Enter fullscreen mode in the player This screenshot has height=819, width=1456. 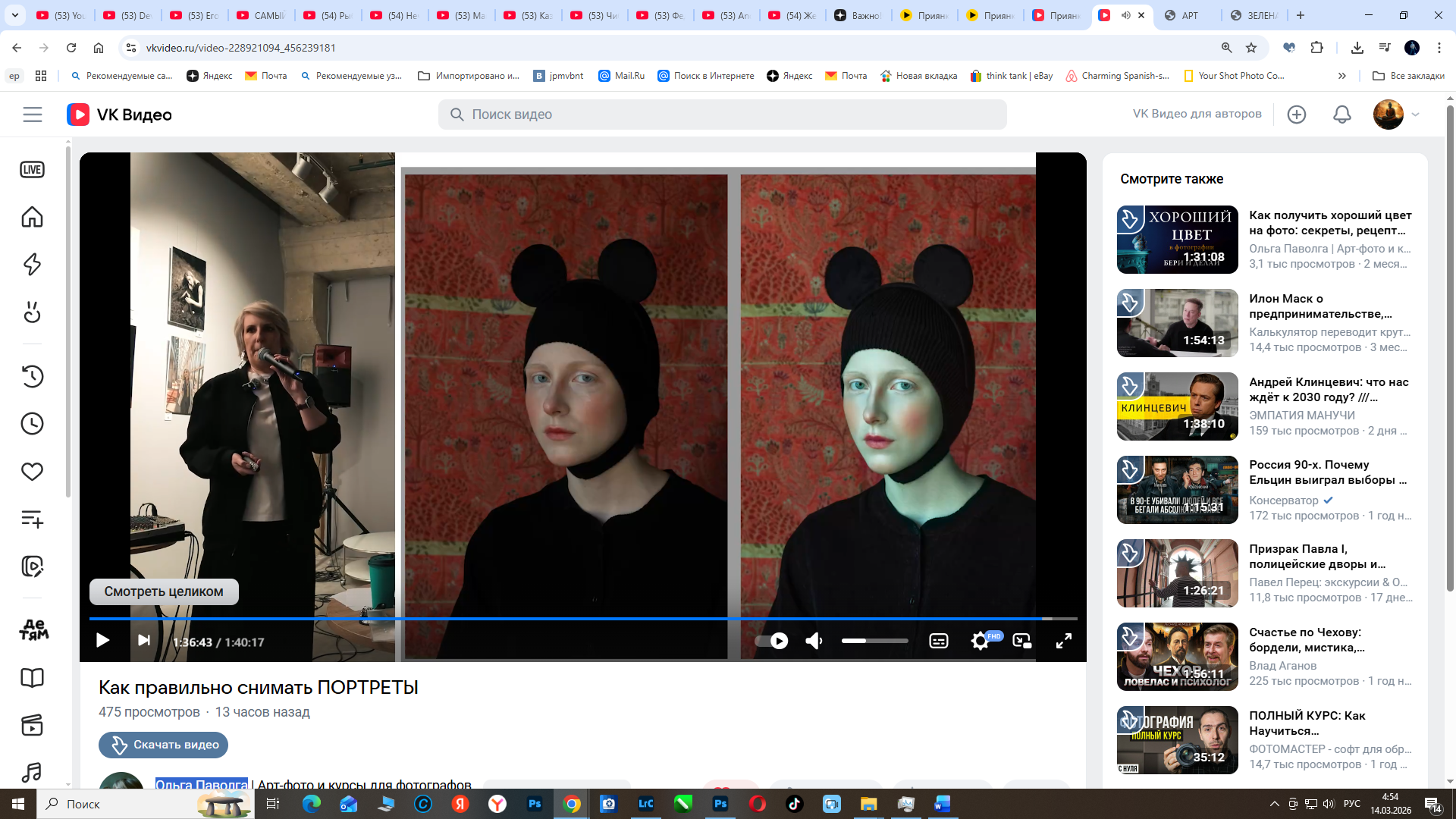pos(1063,642)
